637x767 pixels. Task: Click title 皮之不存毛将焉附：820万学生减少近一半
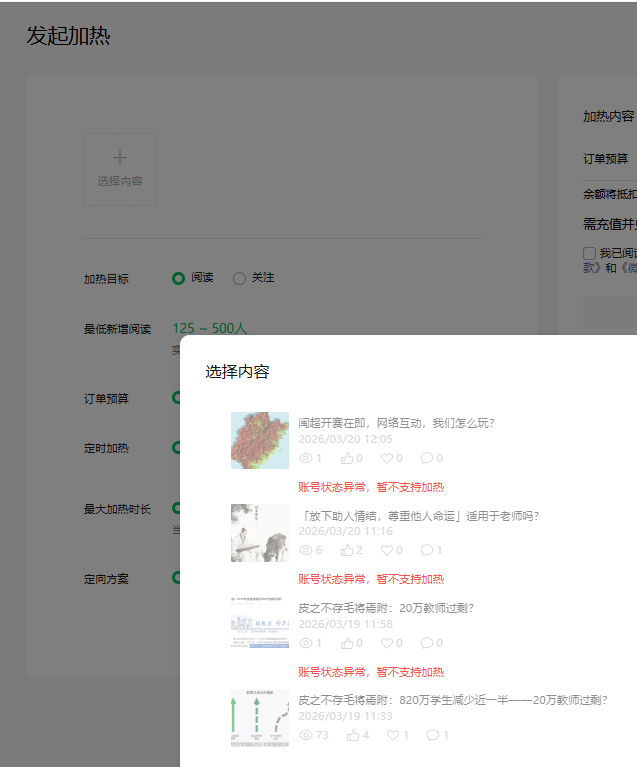point(453,700)
